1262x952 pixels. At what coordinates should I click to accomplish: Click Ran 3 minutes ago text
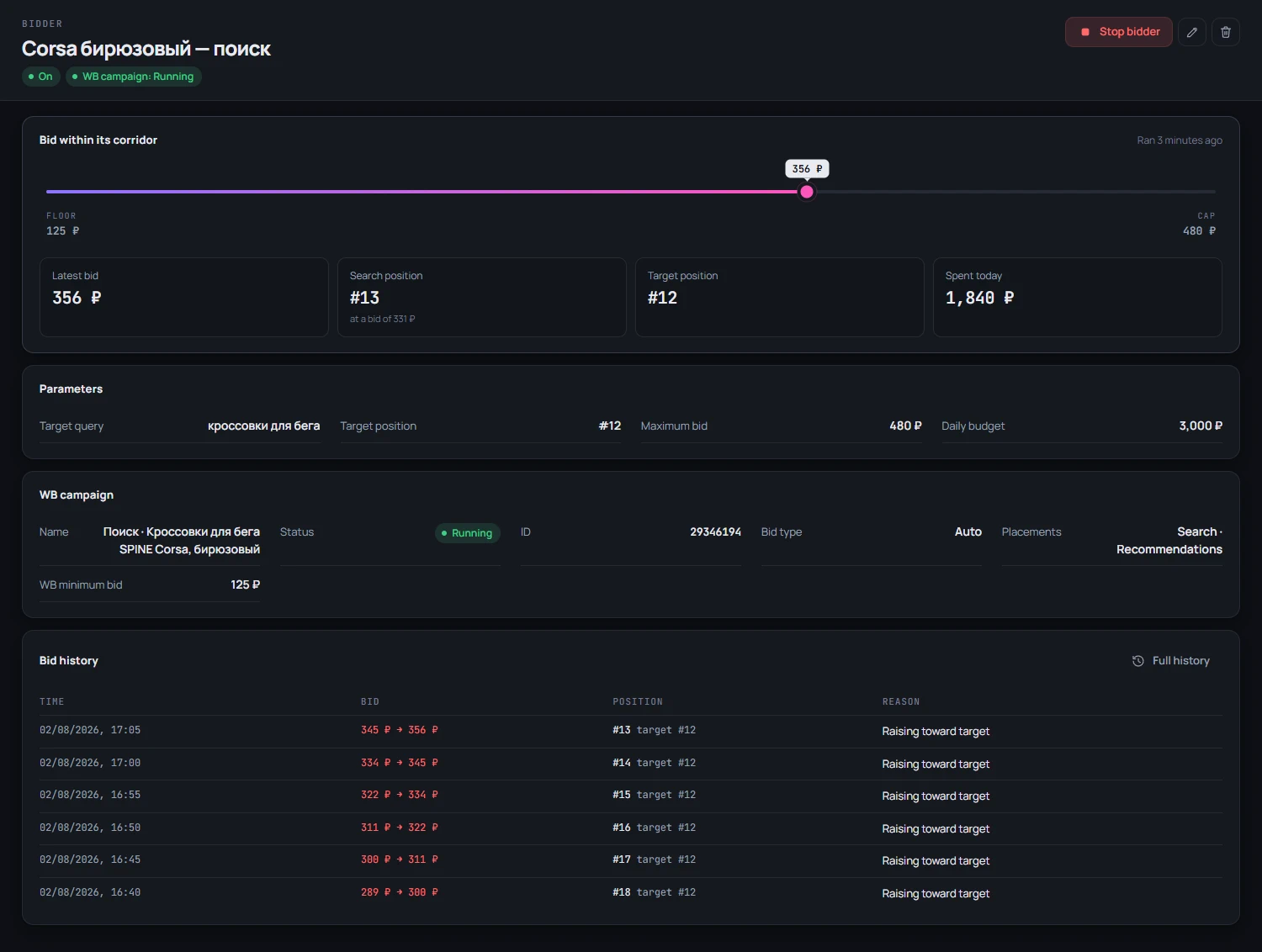click(1180, 140)
